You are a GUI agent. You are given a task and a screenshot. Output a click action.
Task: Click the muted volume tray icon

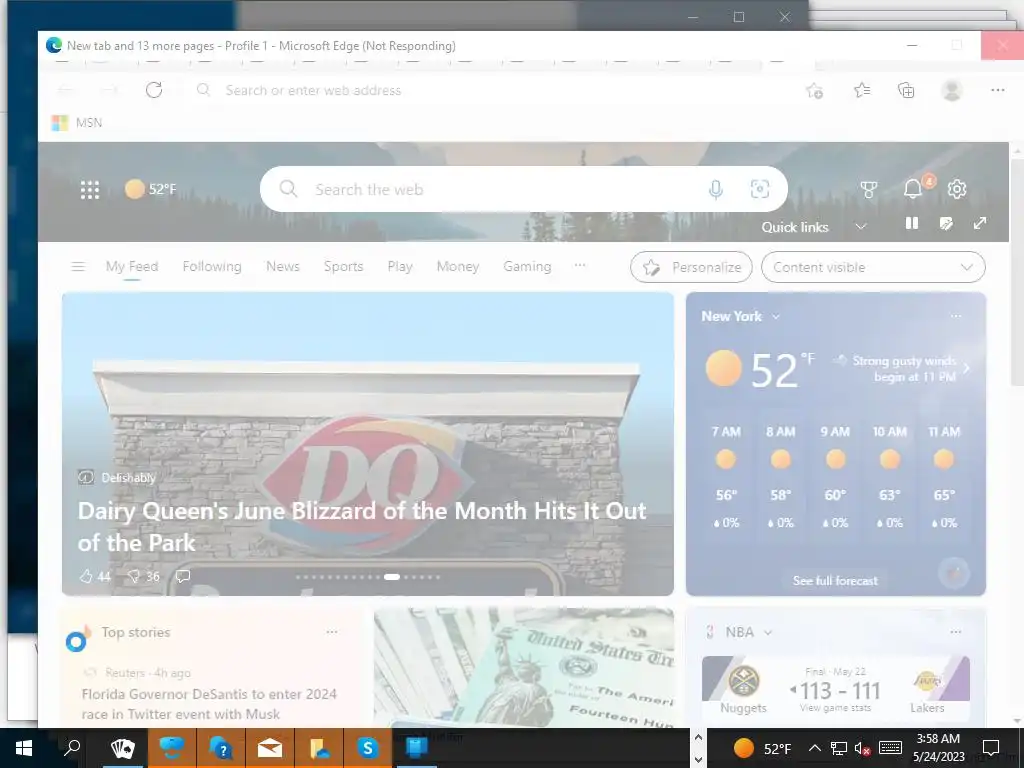pyautogui.click(x=862, y=748)
